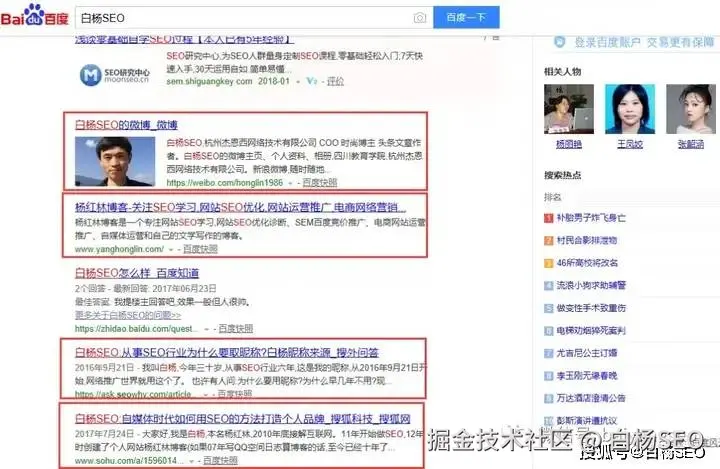Open 百度快照 for the 百度知道 result
The height and width of the screenshot is (469, 720).
[236, 328]
